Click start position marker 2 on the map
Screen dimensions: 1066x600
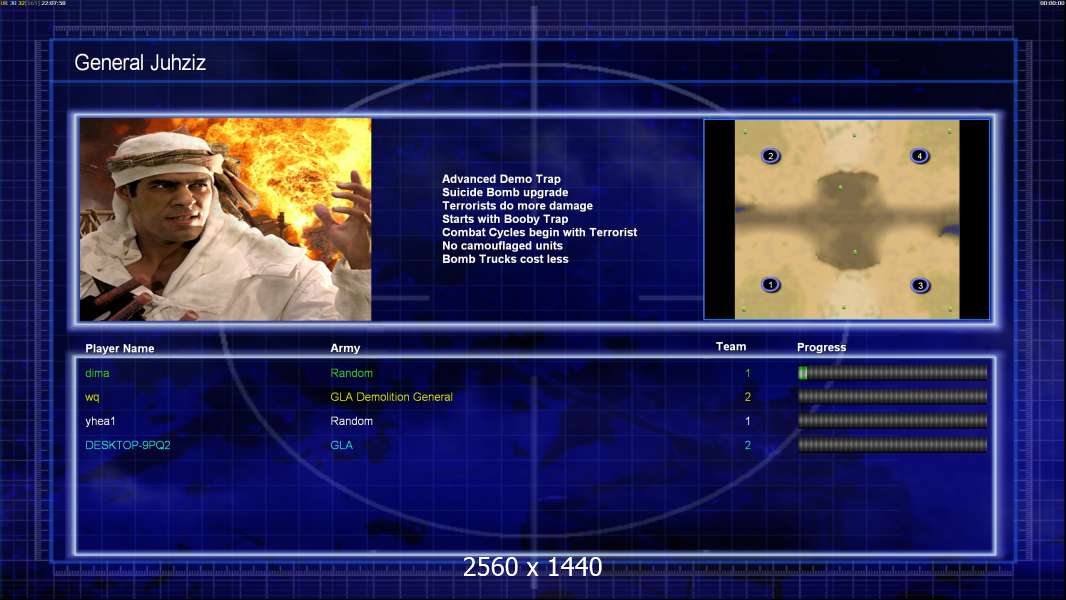tap(770, 156)
